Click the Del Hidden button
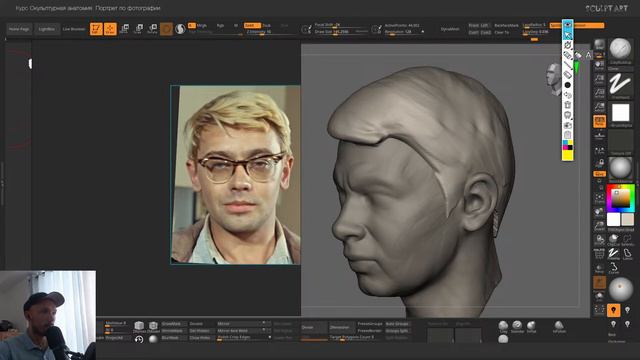The width and height of the screenshot is (640, 360). 200,331
